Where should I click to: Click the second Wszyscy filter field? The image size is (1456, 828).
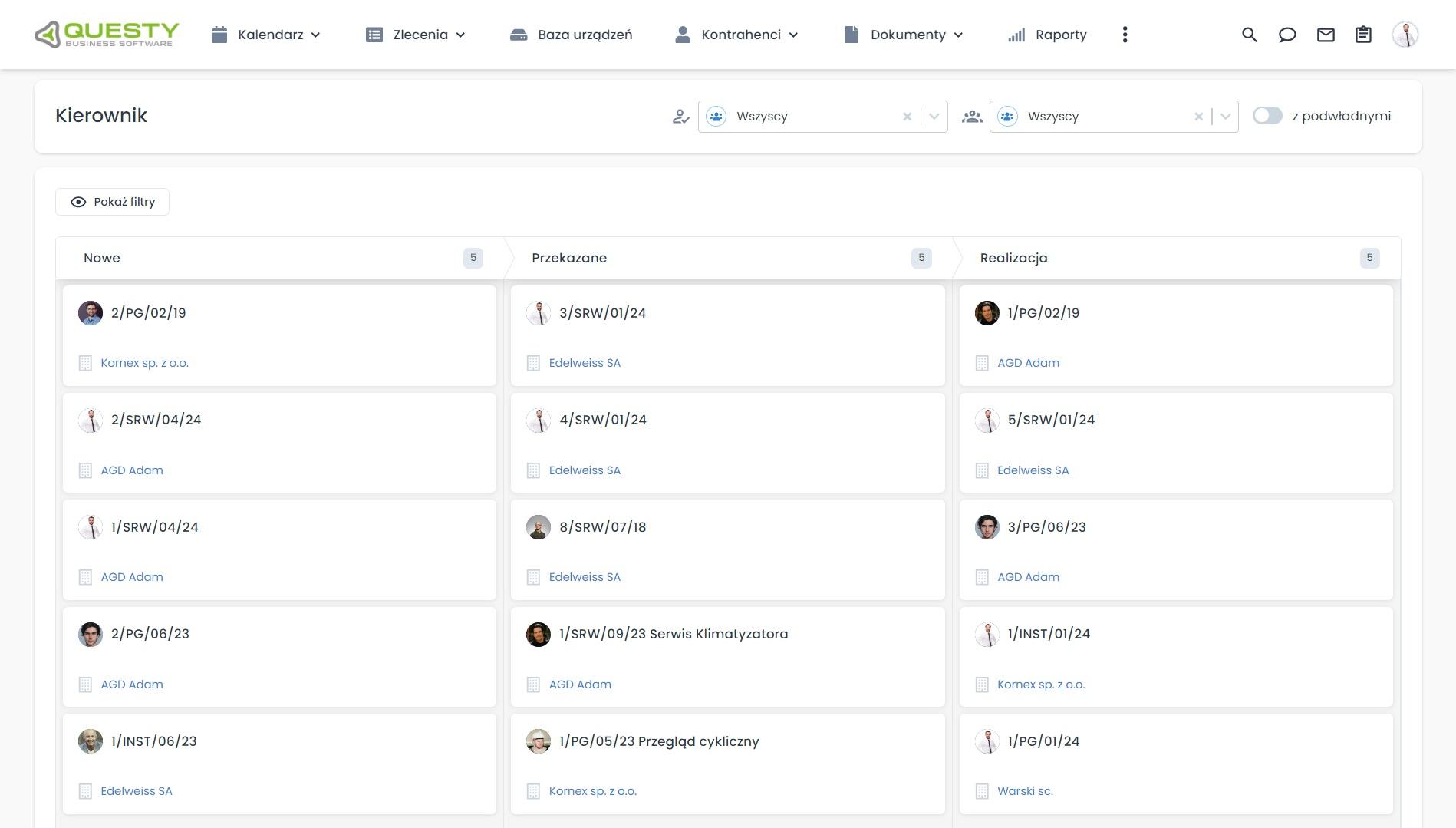[x=1114, y=117]
